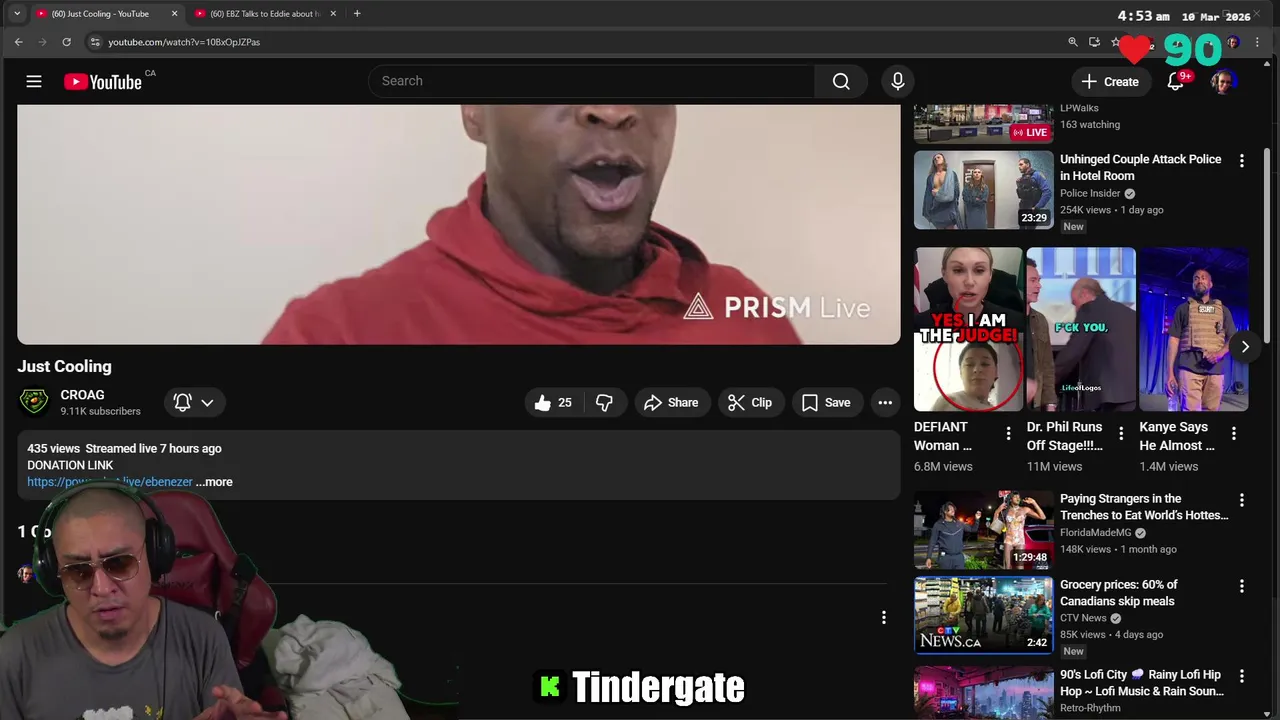Open the CROAG channel name link

pyautogui.click(x=82, y=395)
